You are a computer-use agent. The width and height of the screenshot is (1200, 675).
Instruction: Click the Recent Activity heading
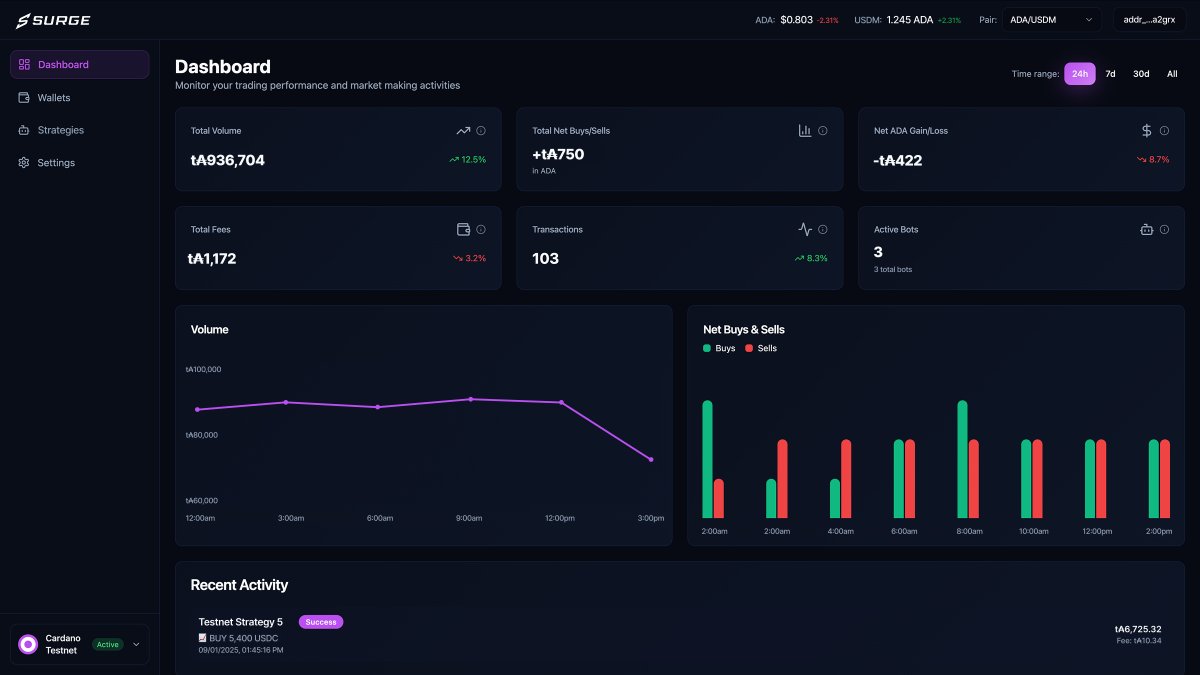click(x=239, y=585)
